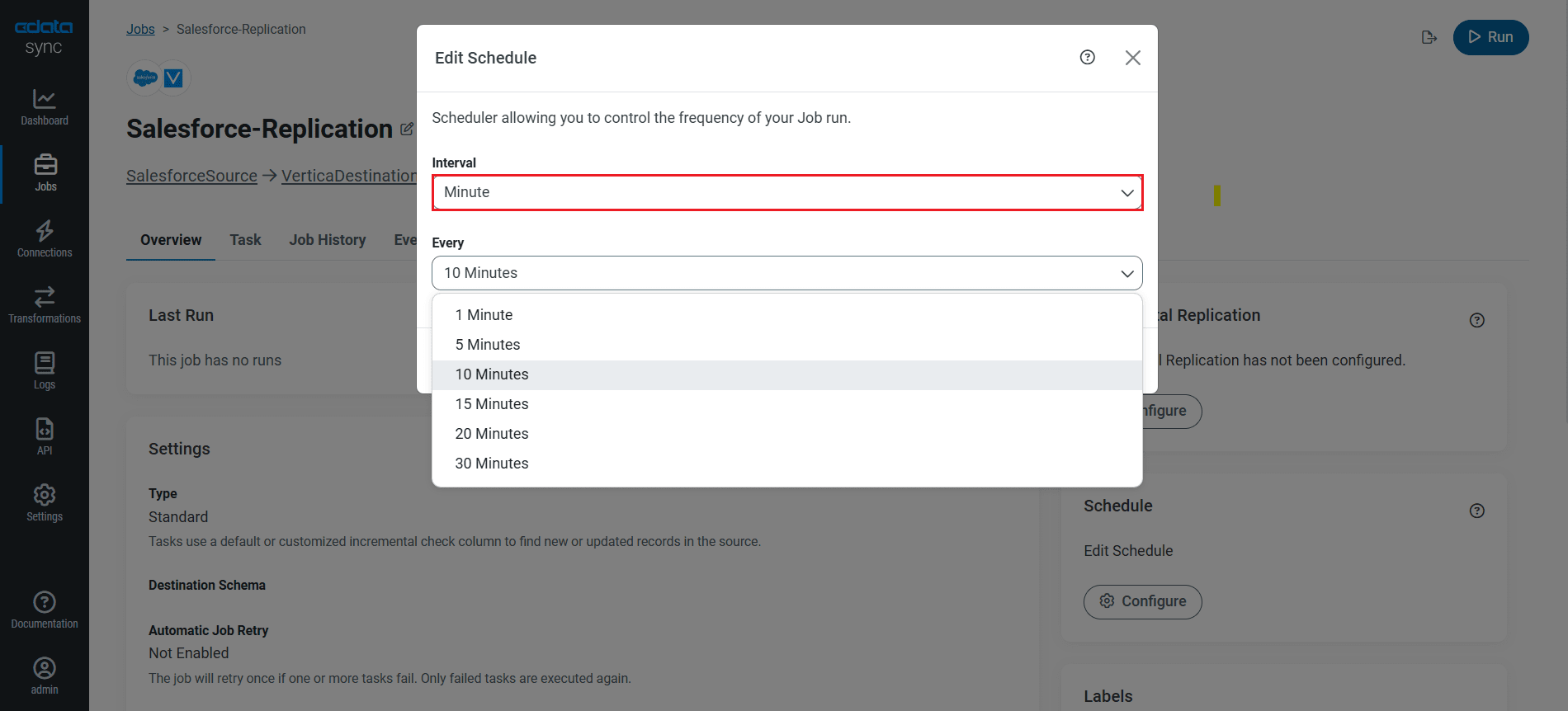
Task: Open the API section in sidebar
Action: (45, 437)
